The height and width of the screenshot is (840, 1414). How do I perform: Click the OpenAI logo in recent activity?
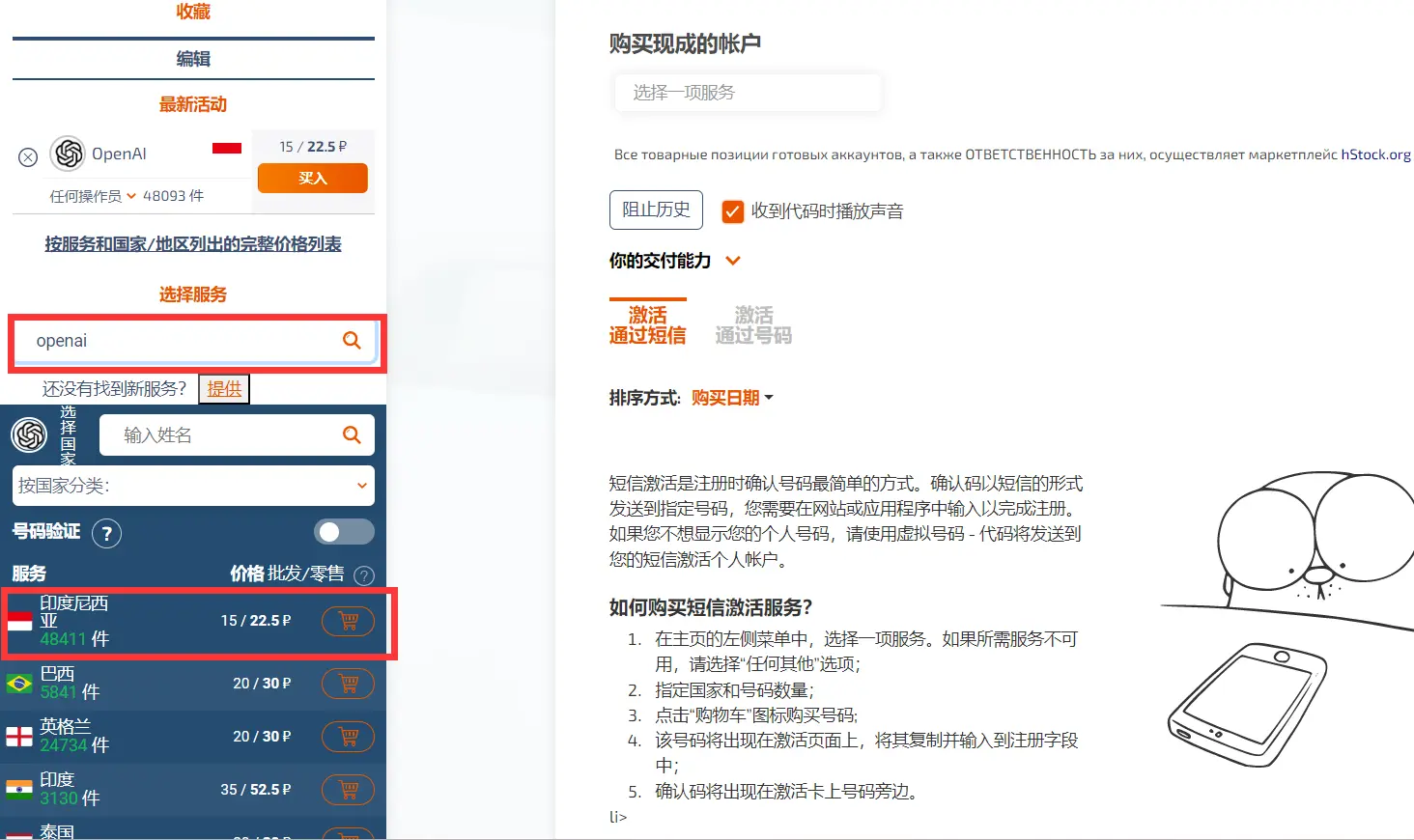[x=68, y=154]
